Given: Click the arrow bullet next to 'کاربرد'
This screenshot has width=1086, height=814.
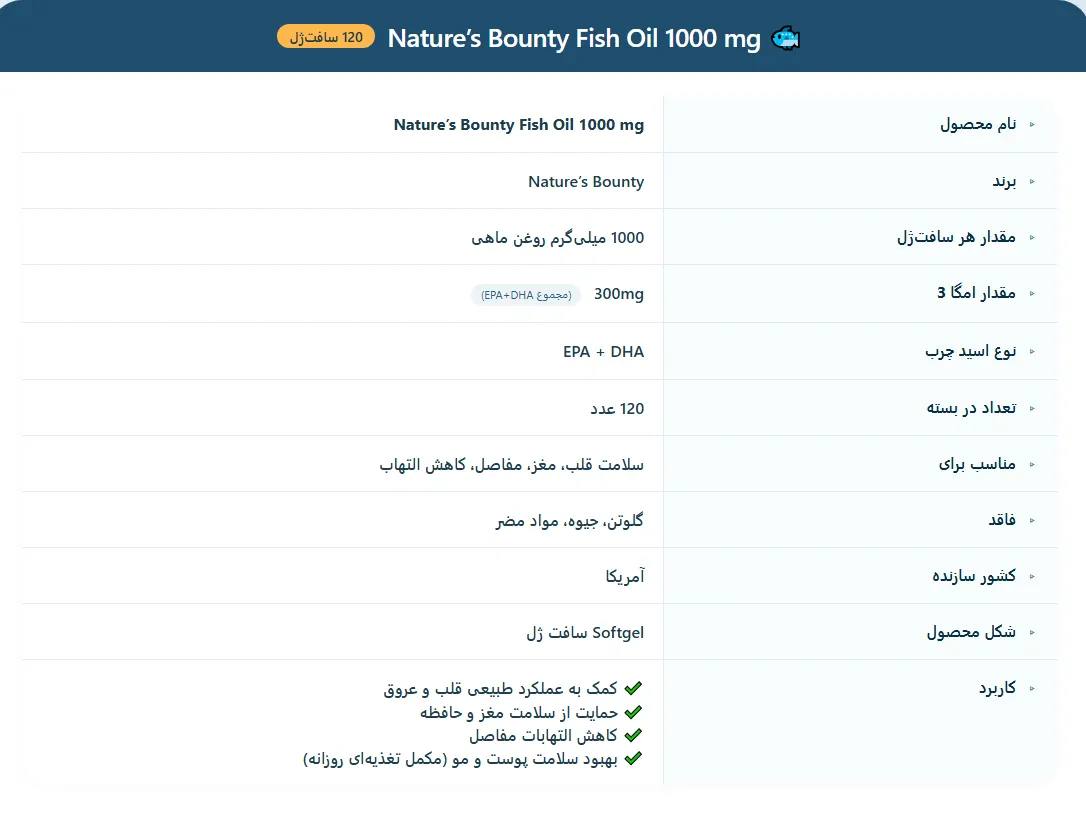Looking at the screenshot, I should pos(1032,689).
